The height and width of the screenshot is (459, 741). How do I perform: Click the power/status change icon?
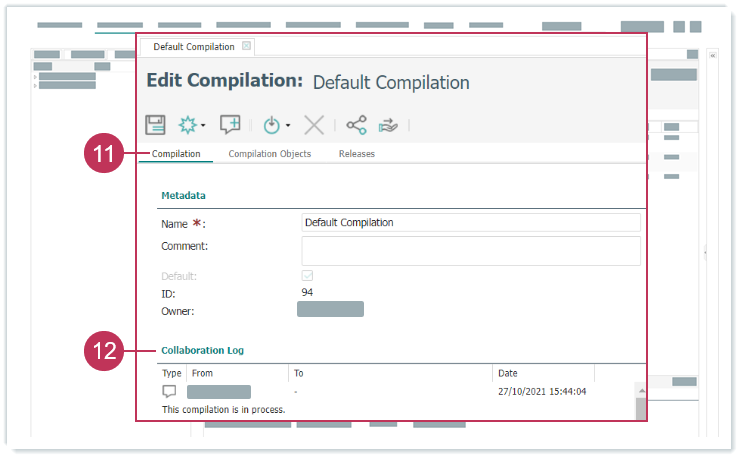(272, 125)
